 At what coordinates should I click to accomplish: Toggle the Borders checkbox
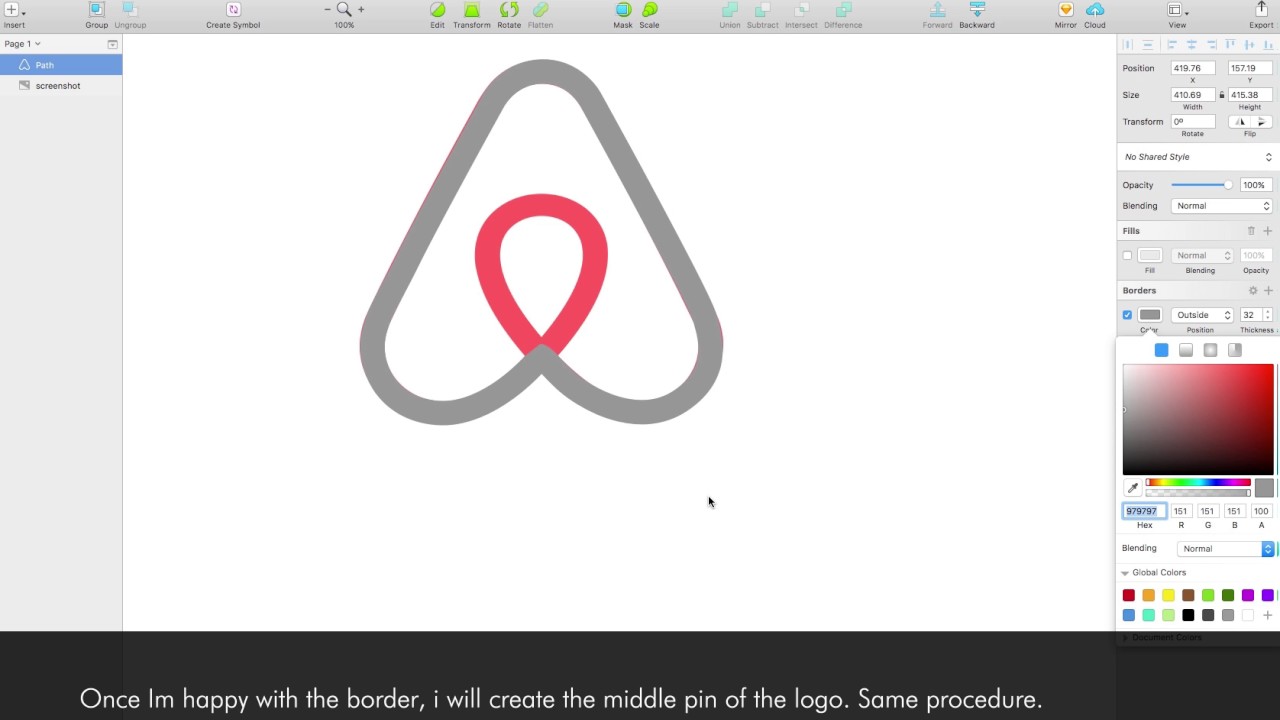(1127, 314)
